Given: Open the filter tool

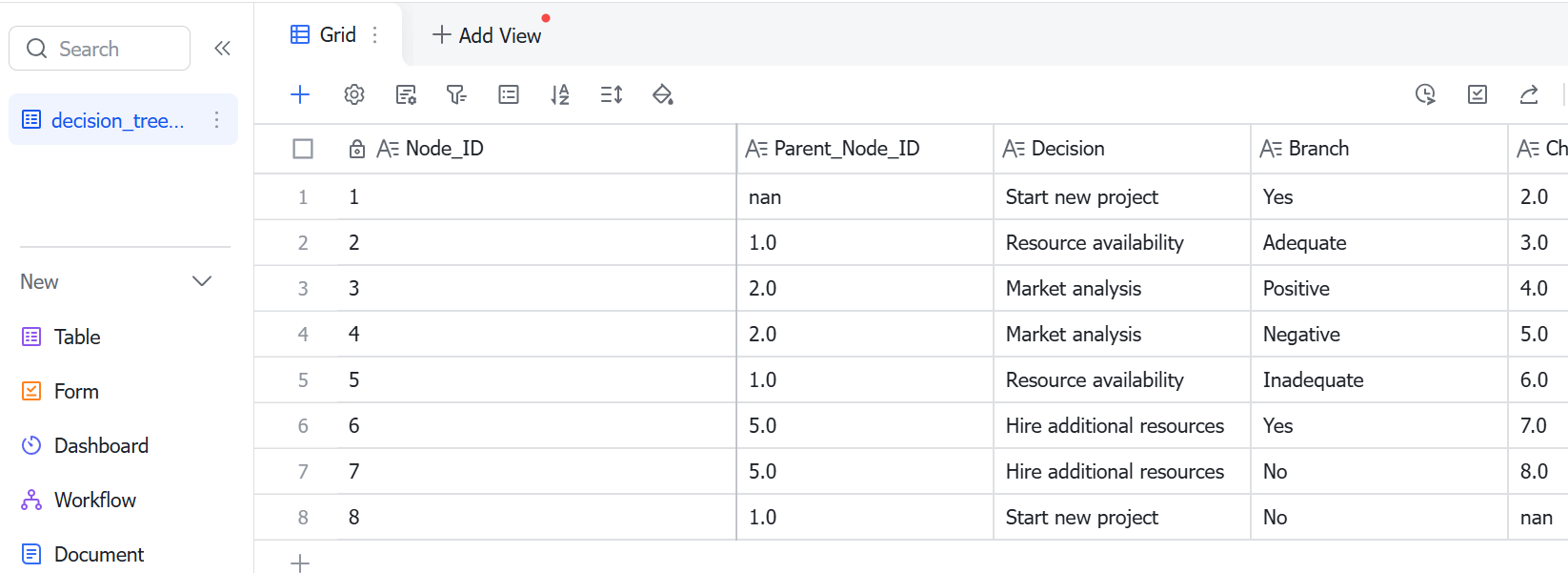Looking at the screenshot, I should (456, 94).
